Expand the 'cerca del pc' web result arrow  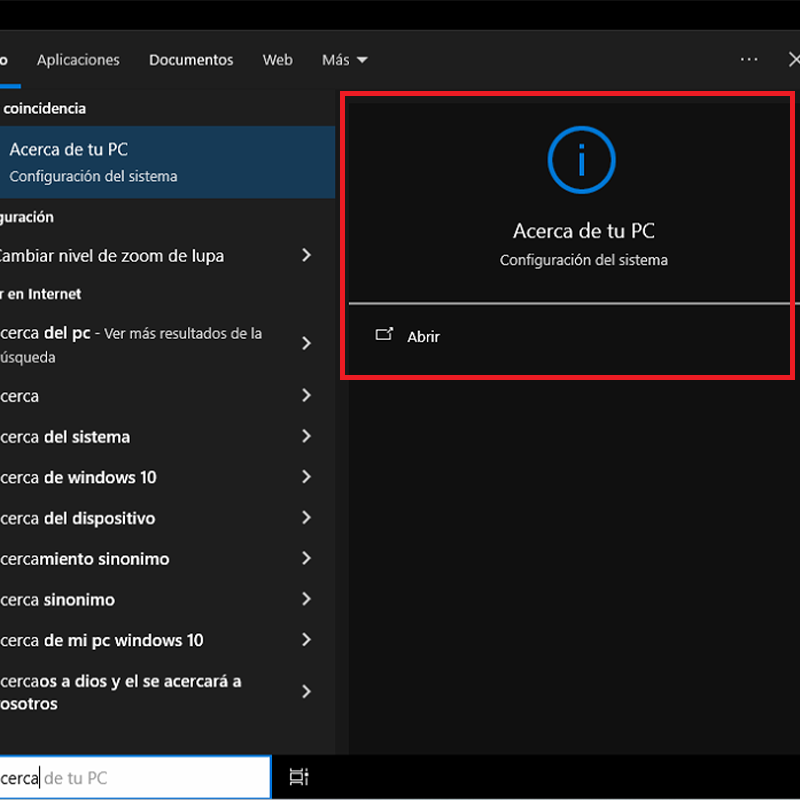click(x=306, y=343)
